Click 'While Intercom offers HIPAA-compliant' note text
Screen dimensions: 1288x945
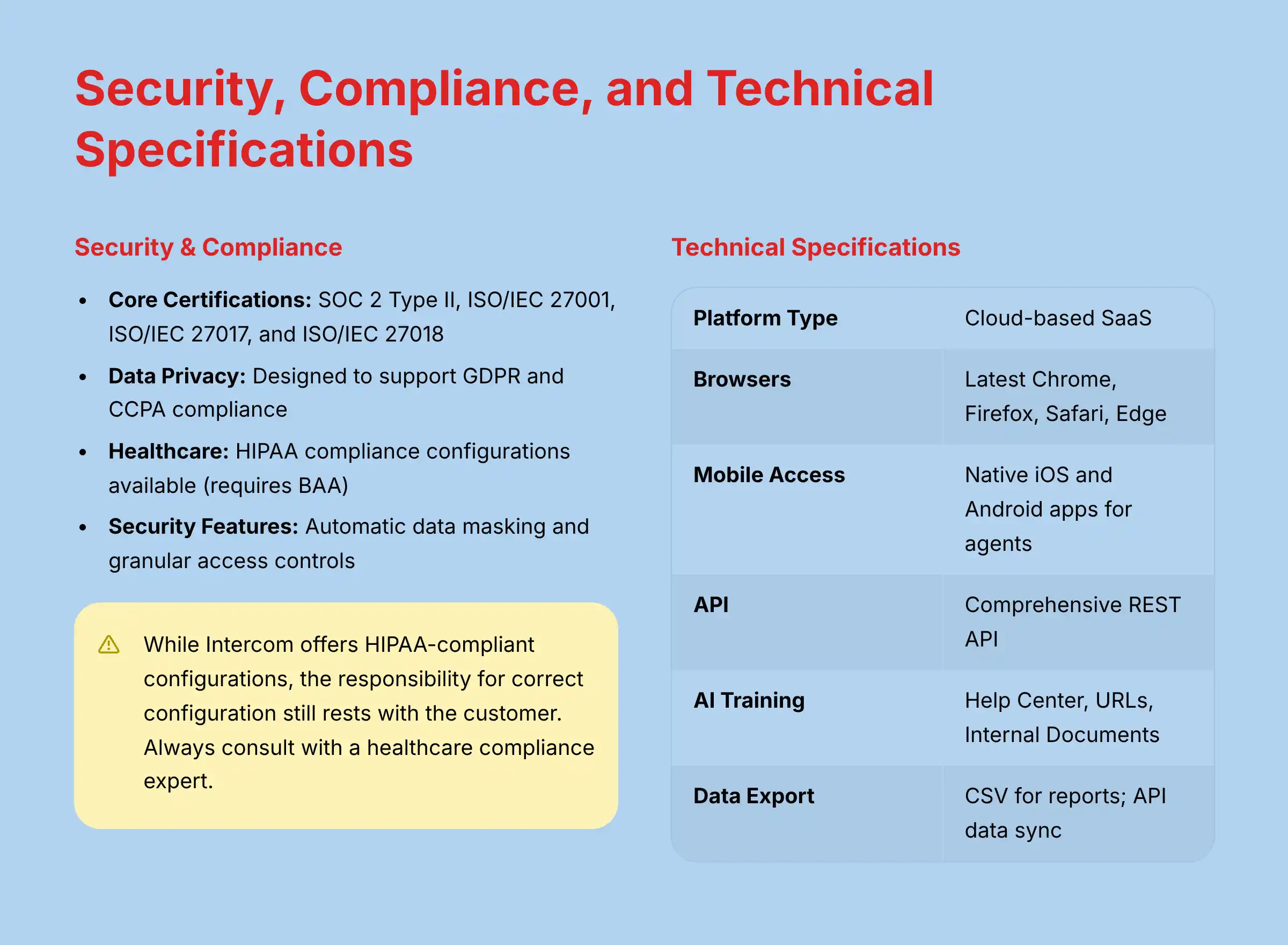tap(339, 645)
